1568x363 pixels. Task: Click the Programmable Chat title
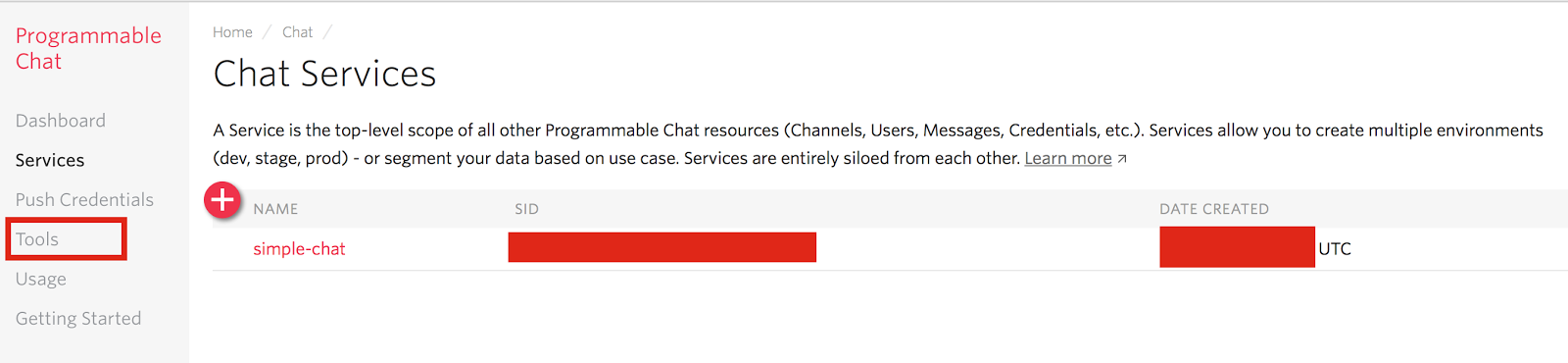(x=88, y=48)
